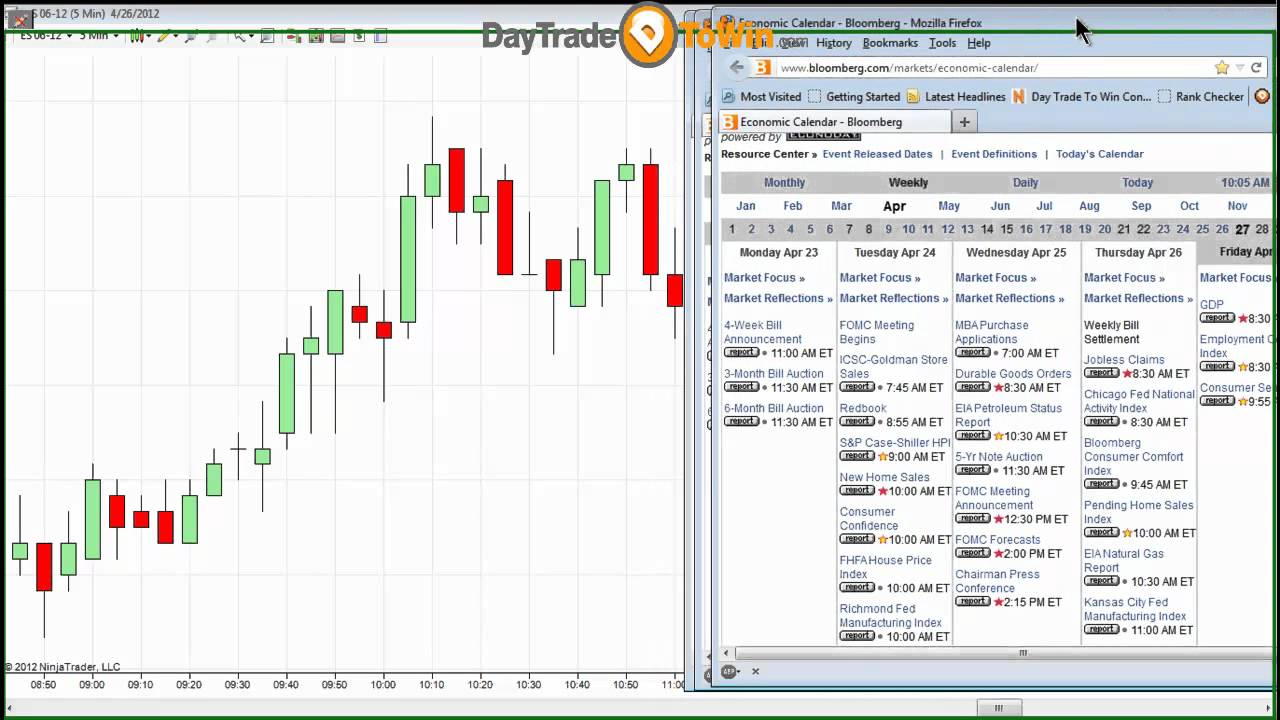
Task: Open the Tools menu in Firefox
Action: click(942, 43)
